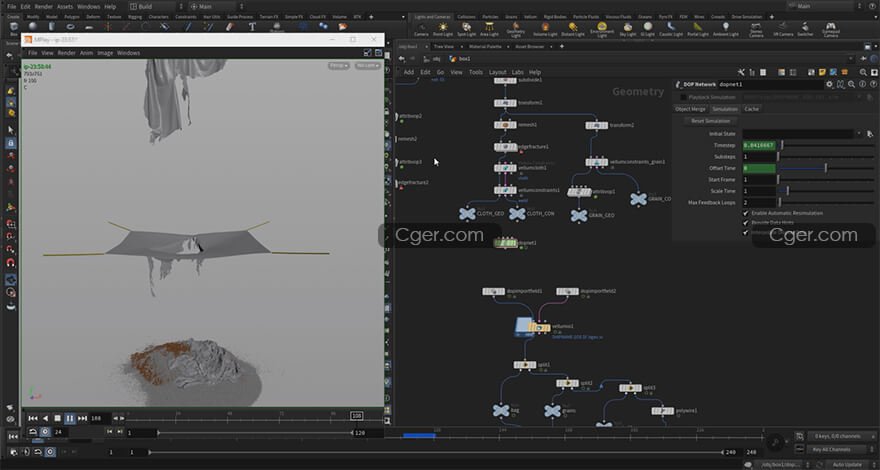This screenshot has width=880, height=470.
Task: Open the Anim menu in MPlay
Action: pyautogui.click(x=86, y=53)
